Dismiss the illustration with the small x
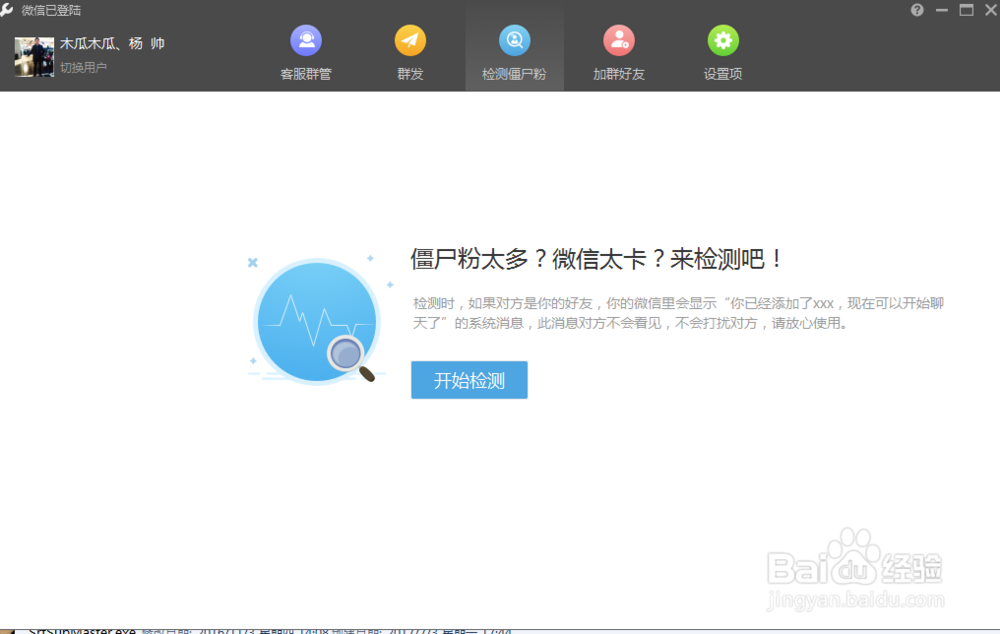 coord(251,262)
